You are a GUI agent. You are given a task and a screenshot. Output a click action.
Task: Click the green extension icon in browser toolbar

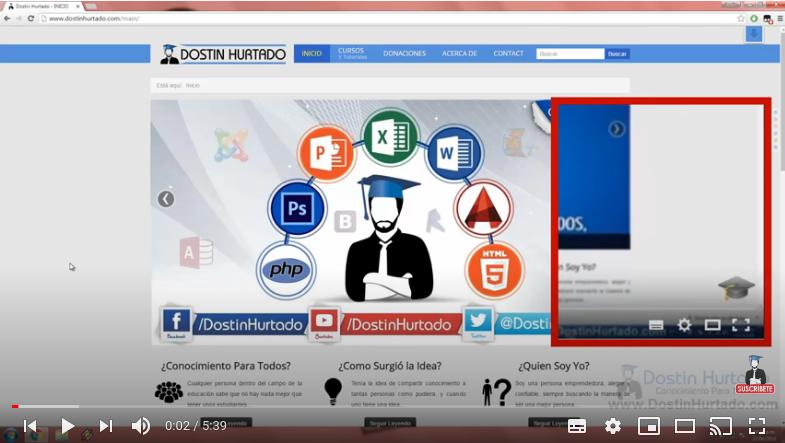pos(754,19)
